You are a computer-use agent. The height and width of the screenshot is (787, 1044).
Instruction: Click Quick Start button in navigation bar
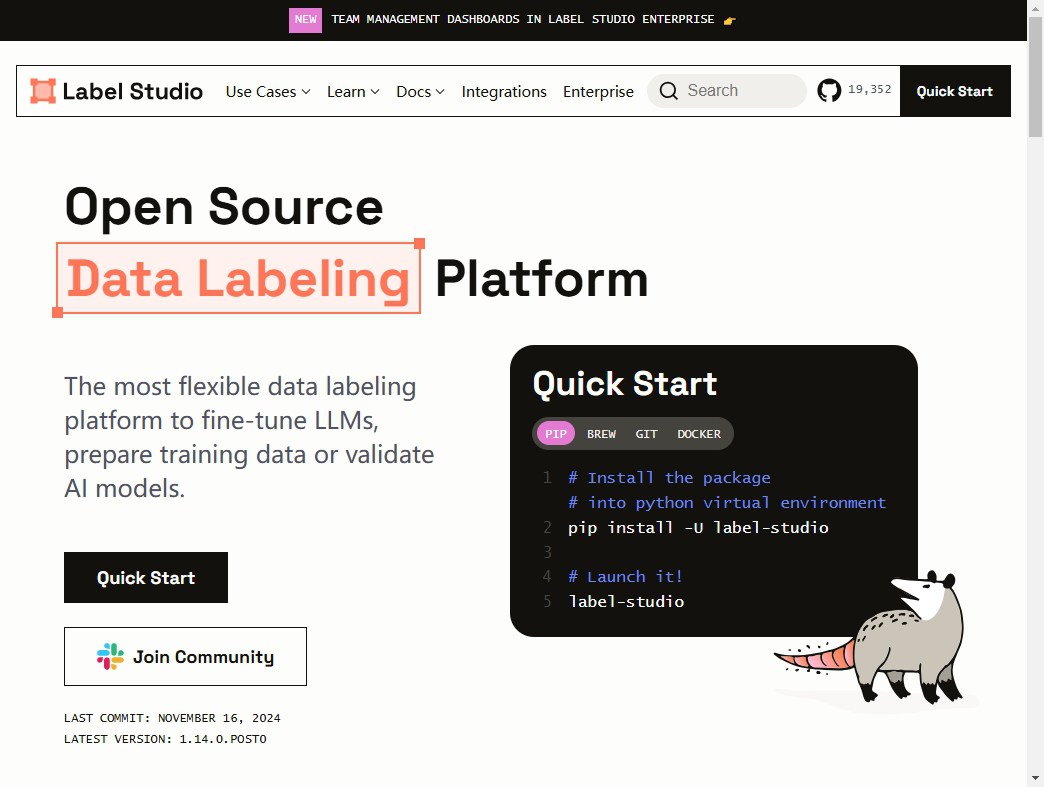pos(955,91)
